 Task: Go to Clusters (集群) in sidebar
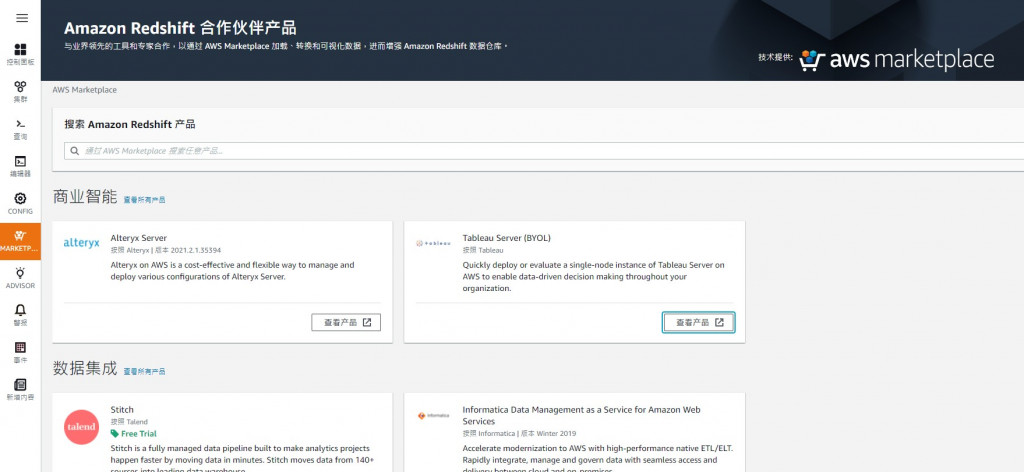pyautogui.click(x=20, y=91)
